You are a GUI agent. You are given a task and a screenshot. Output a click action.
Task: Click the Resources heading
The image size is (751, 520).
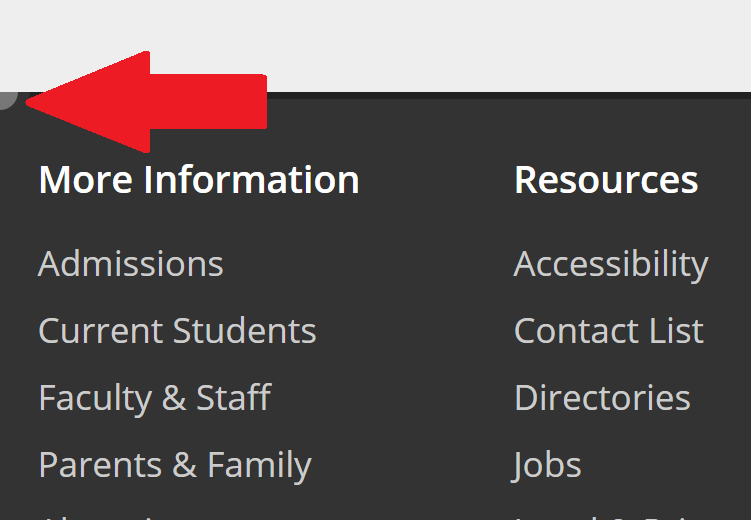click(x=605, y=180)
